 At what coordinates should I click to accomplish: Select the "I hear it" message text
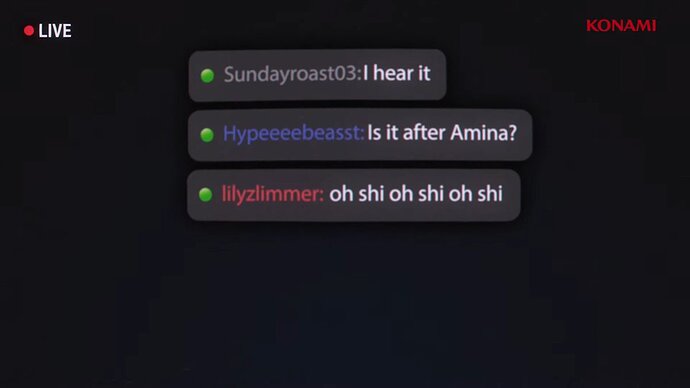[x=396, y=73]
